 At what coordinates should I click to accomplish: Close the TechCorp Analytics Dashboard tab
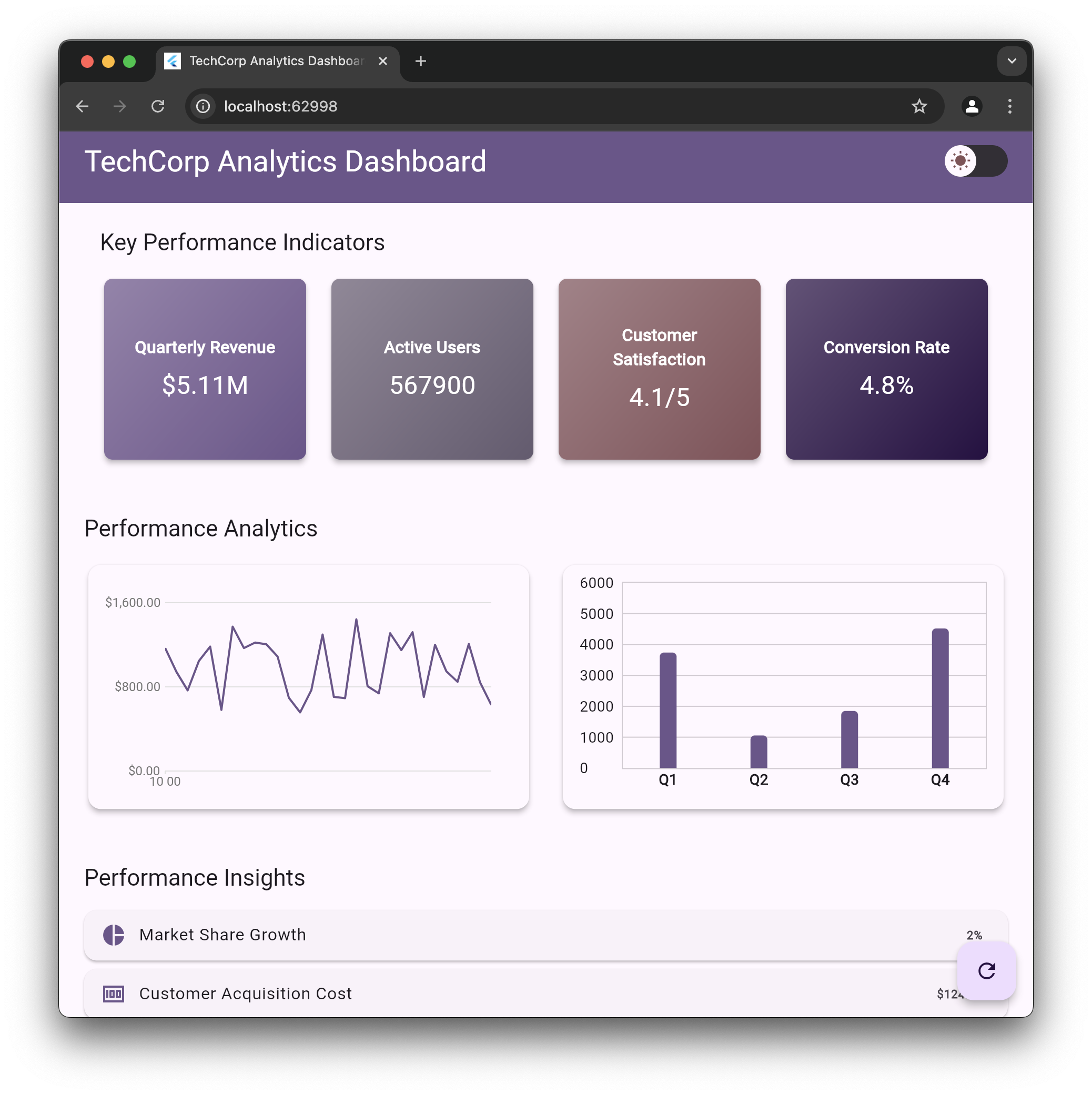383,61
